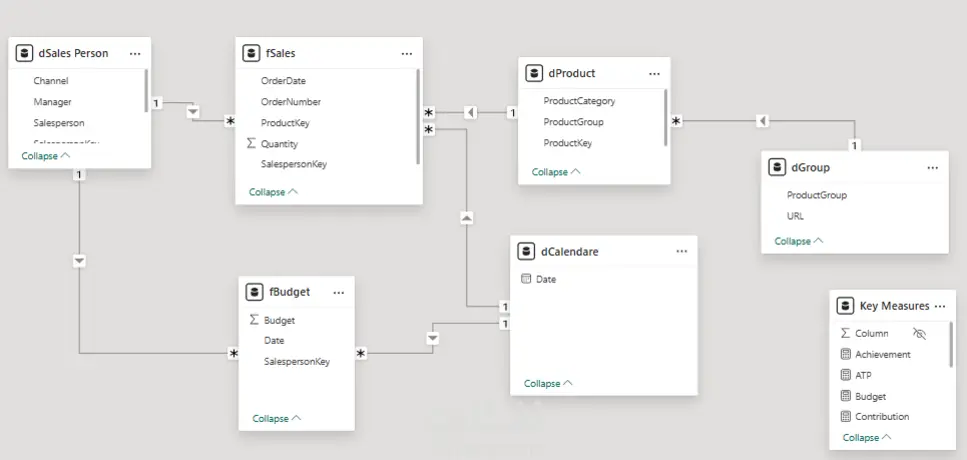Select the ProductCategory field in dProduct

point(579,101)
